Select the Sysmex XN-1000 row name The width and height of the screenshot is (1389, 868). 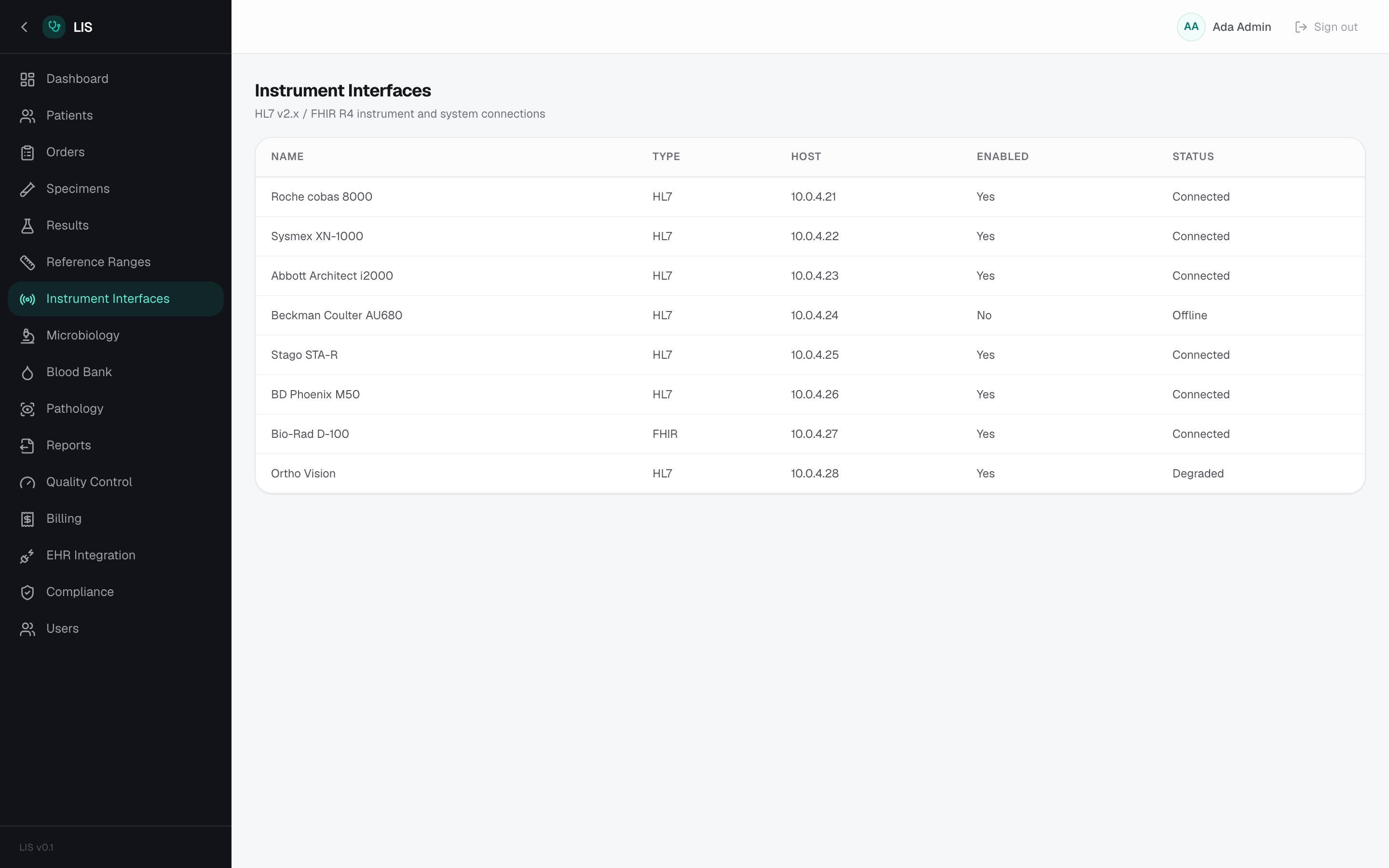coord(317,236)
